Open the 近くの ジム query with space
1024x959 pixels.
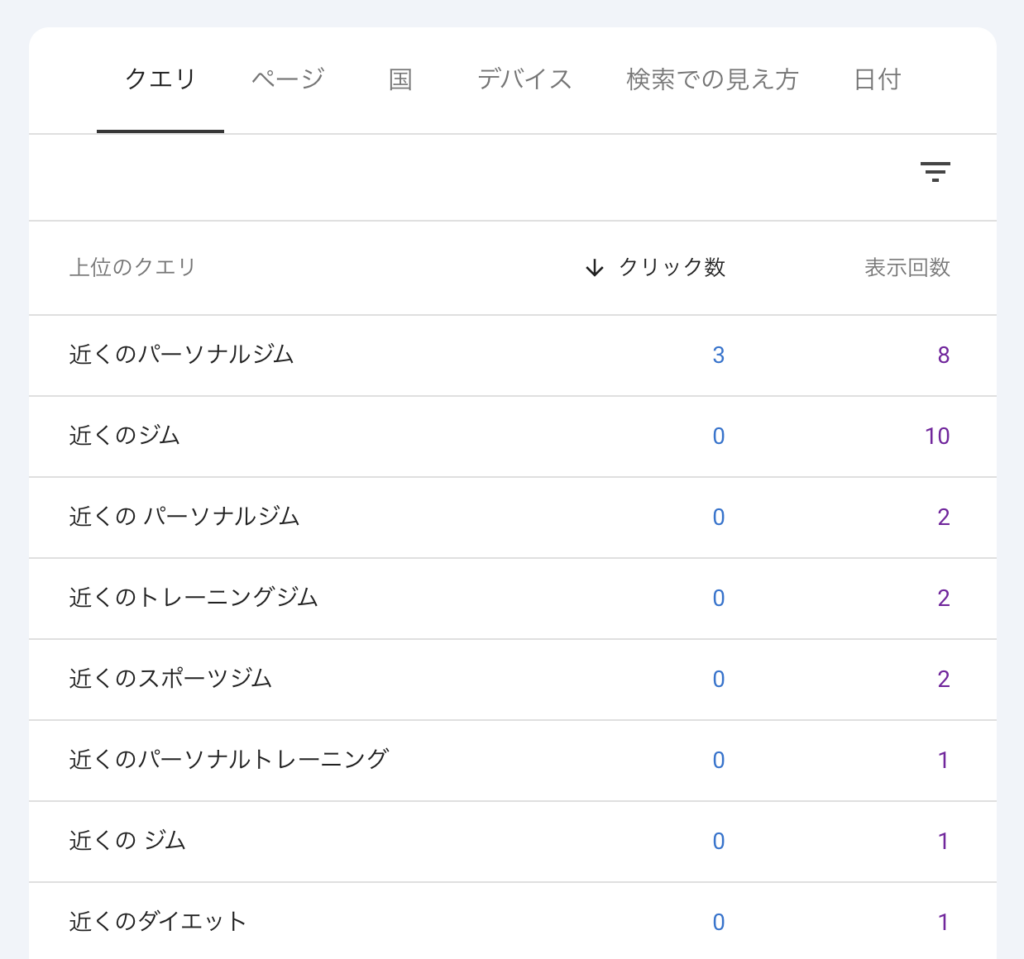[x=127, y=841]
